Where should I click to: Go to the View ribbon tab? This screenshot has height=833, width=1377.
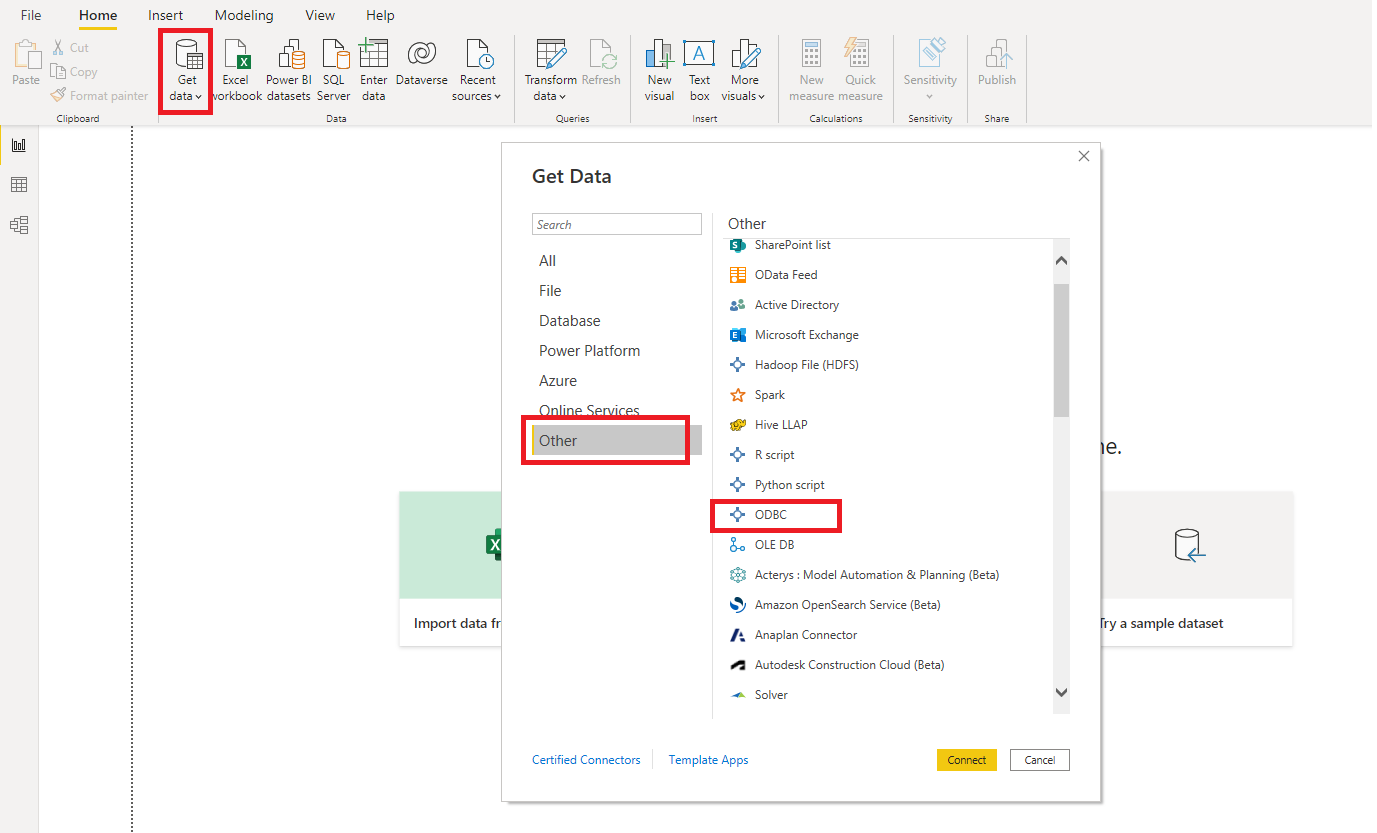pyautogui.click(x=320, y=15)
